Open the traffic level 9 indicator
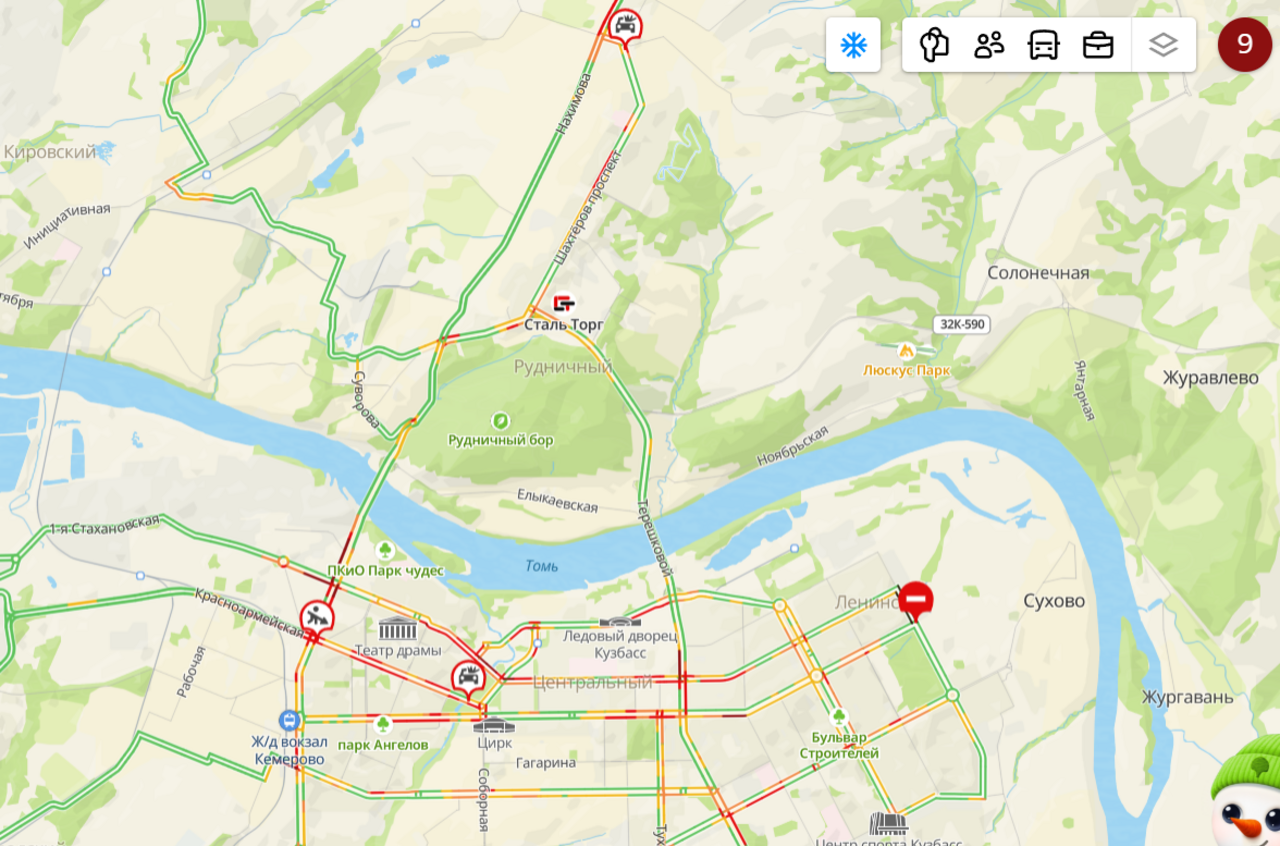This screenshot has width=1280, height=846. (1245, 44)
